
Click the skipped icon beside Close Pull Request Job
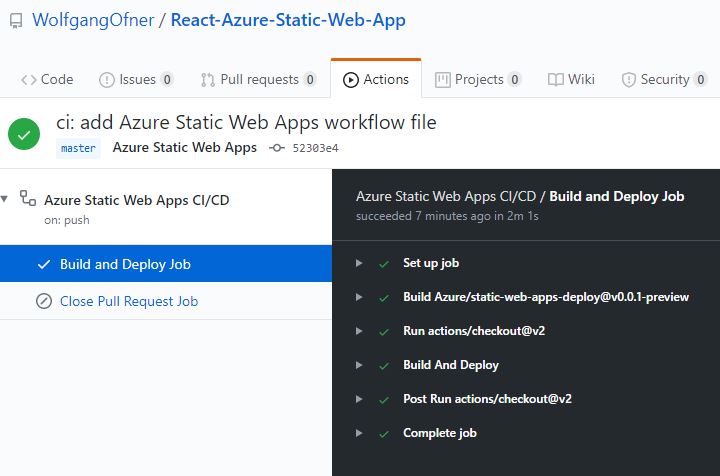click(44, 301)
